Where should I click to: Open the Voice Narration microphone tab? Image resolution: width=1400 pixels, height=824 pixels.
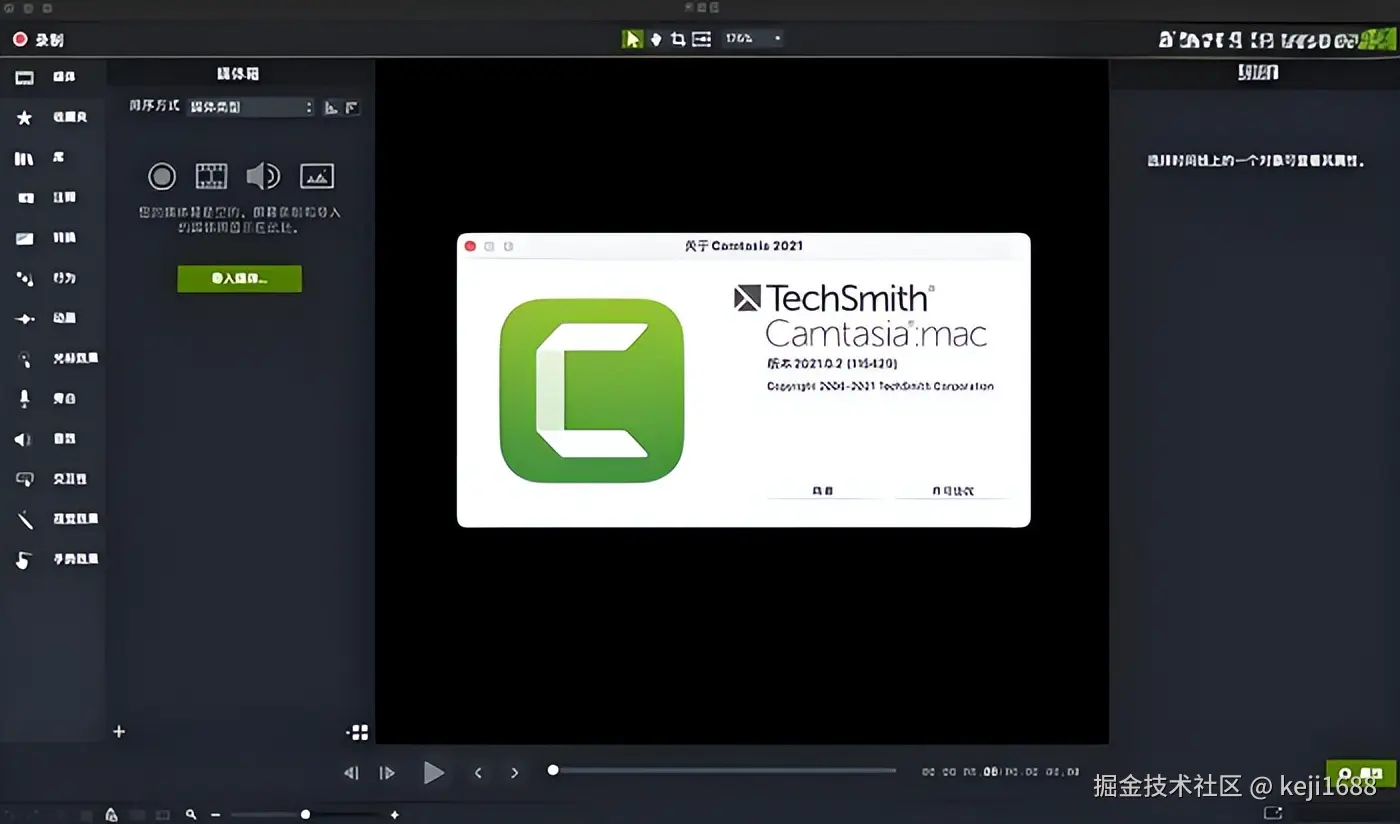(x=50, y=398)
